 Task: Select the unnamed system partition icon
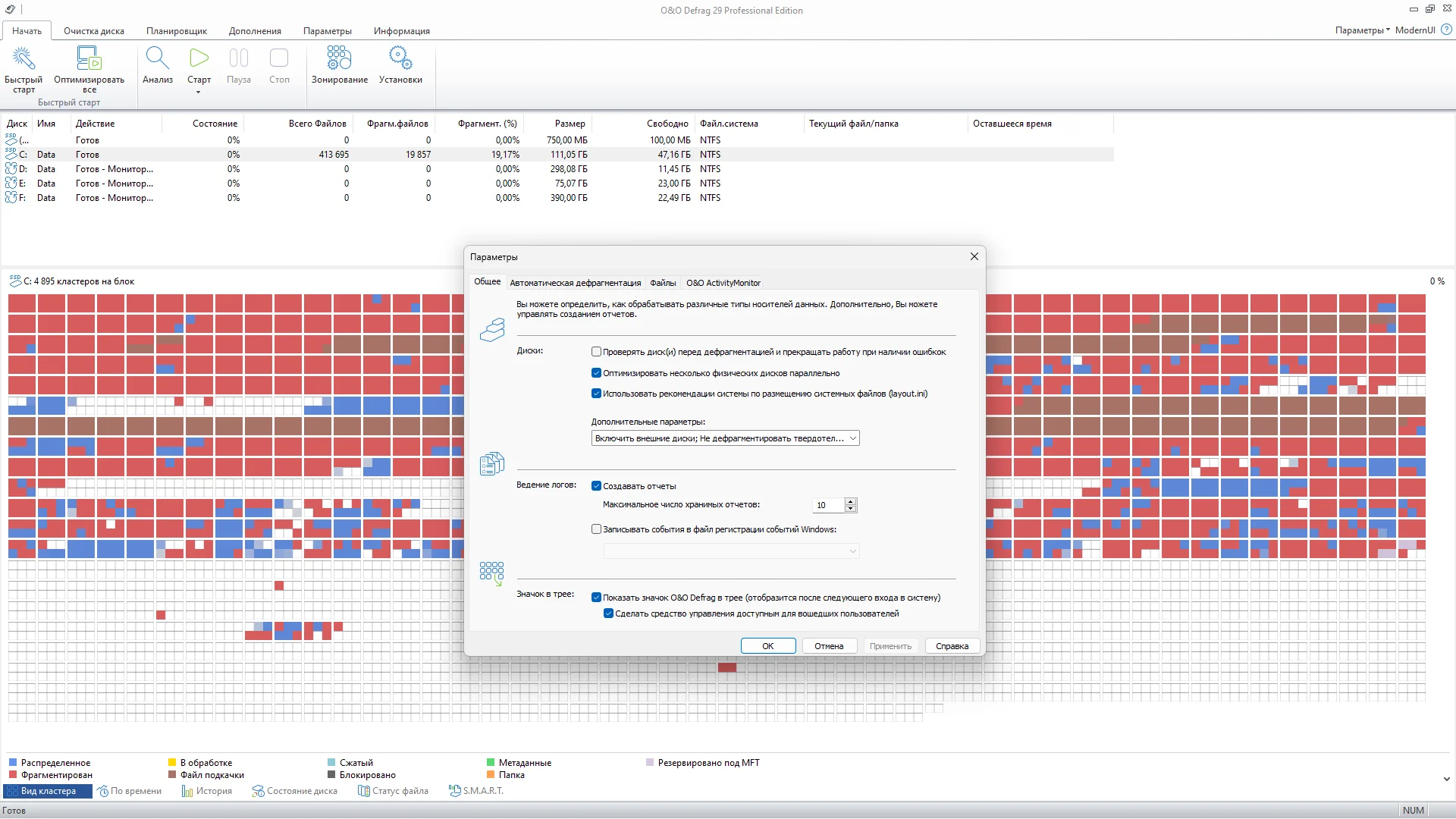coord(11,140)
